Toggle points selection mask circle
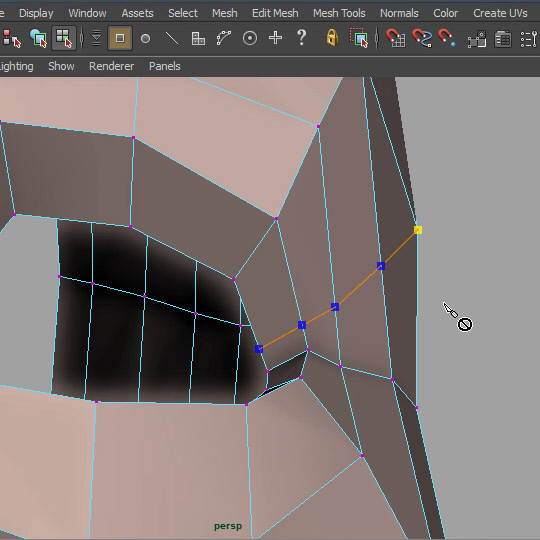The width and height of the screenshot is (540, 540). point(146,38)
